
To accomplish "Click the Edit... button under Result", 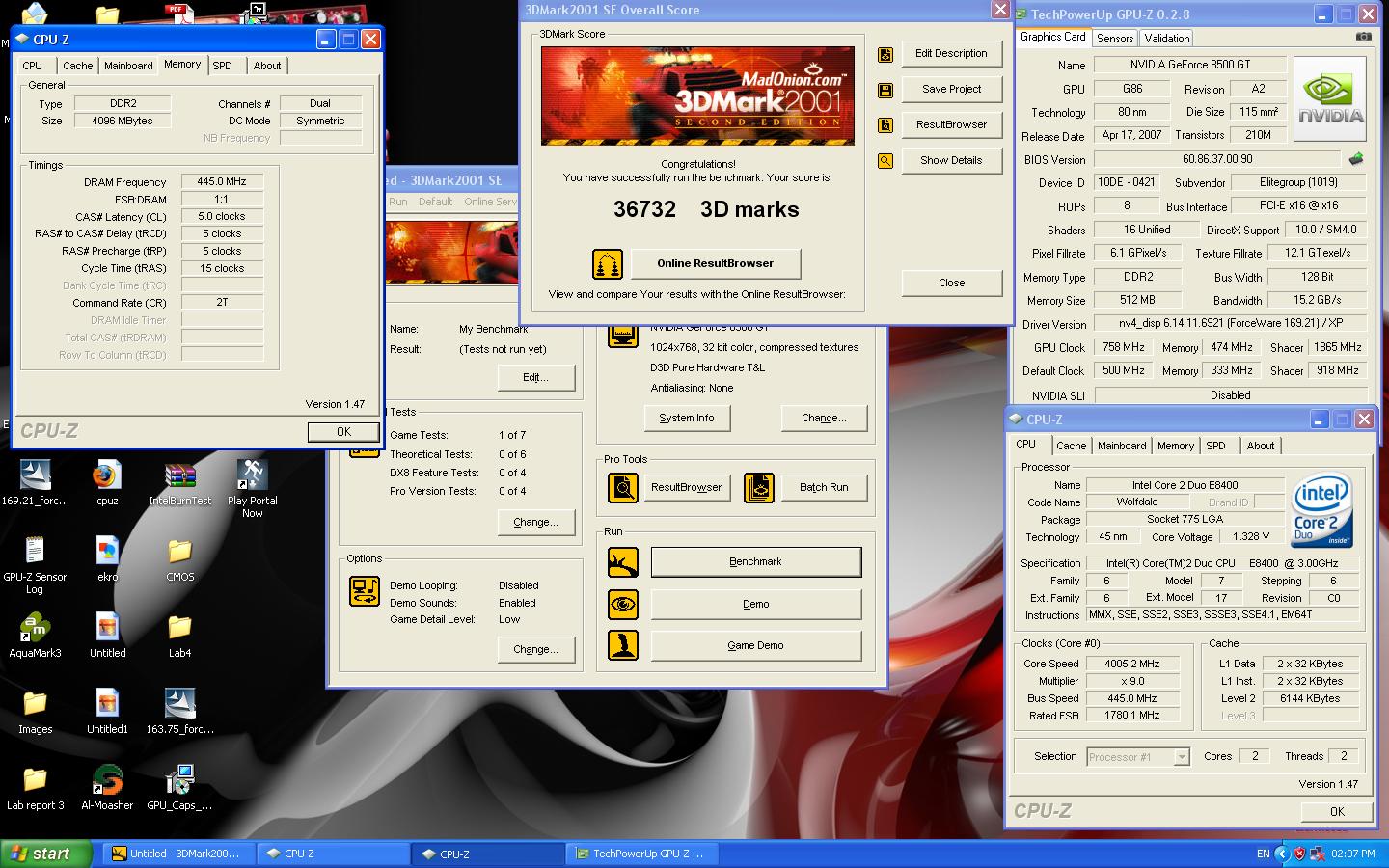I will [x=536, y=378].
